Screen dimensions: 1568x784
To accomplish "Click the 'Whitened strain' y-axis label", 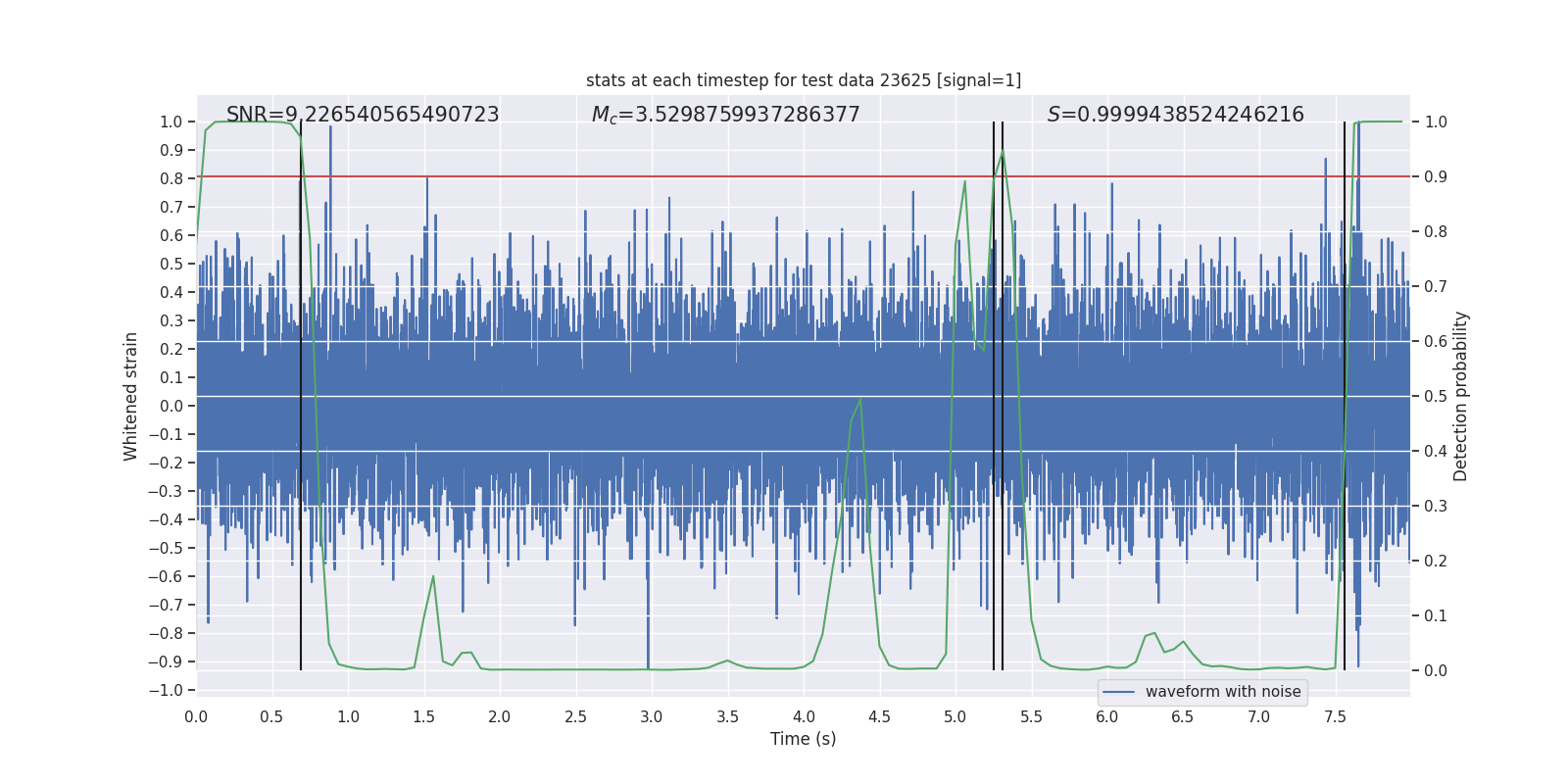I will tap(130, 396).
